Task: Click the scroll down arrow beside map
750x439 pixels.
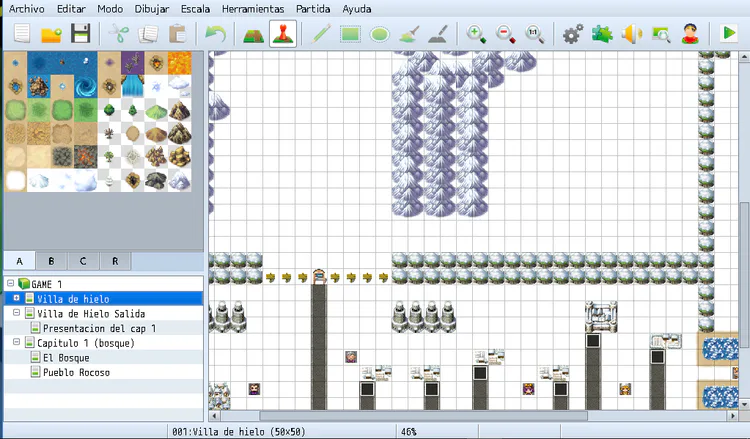Action: (x=744, y=404)
